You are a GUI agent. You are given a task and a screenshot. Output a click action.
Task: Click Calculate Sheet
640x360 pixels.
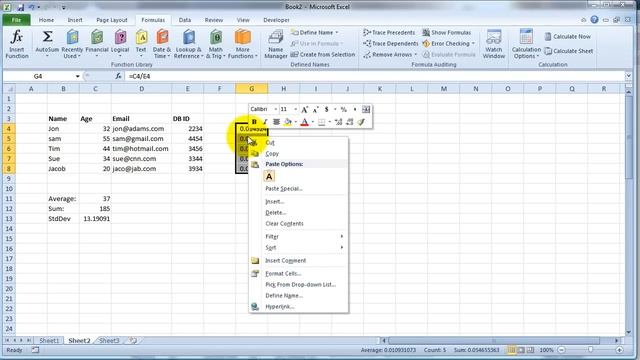569,51
